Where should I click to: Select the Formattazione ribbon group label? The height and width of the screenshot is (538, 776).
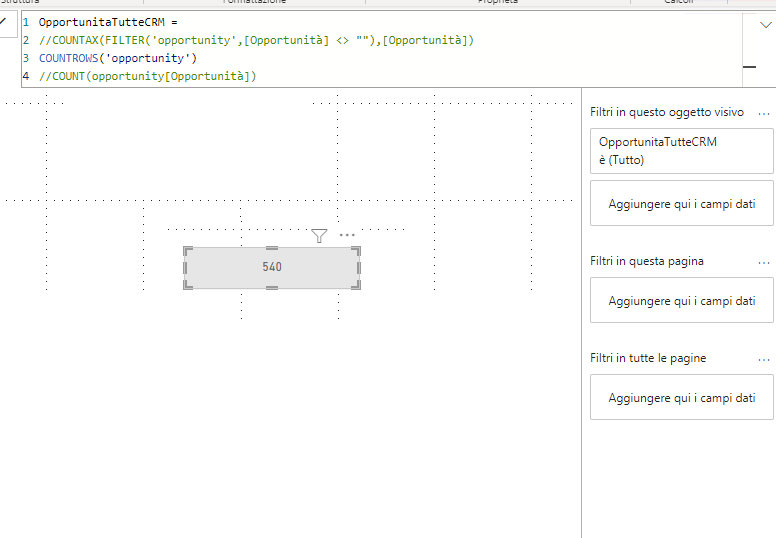[254, 2]
